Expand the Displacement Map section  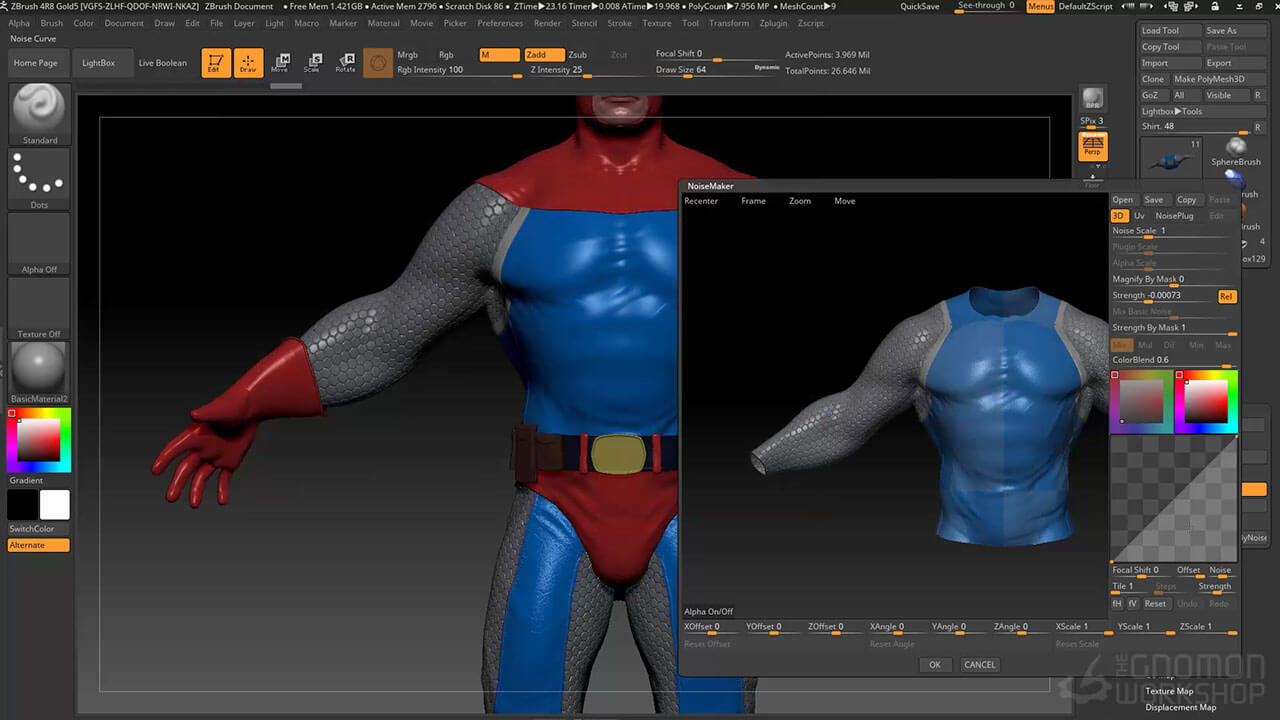(x=1180, y=707)
